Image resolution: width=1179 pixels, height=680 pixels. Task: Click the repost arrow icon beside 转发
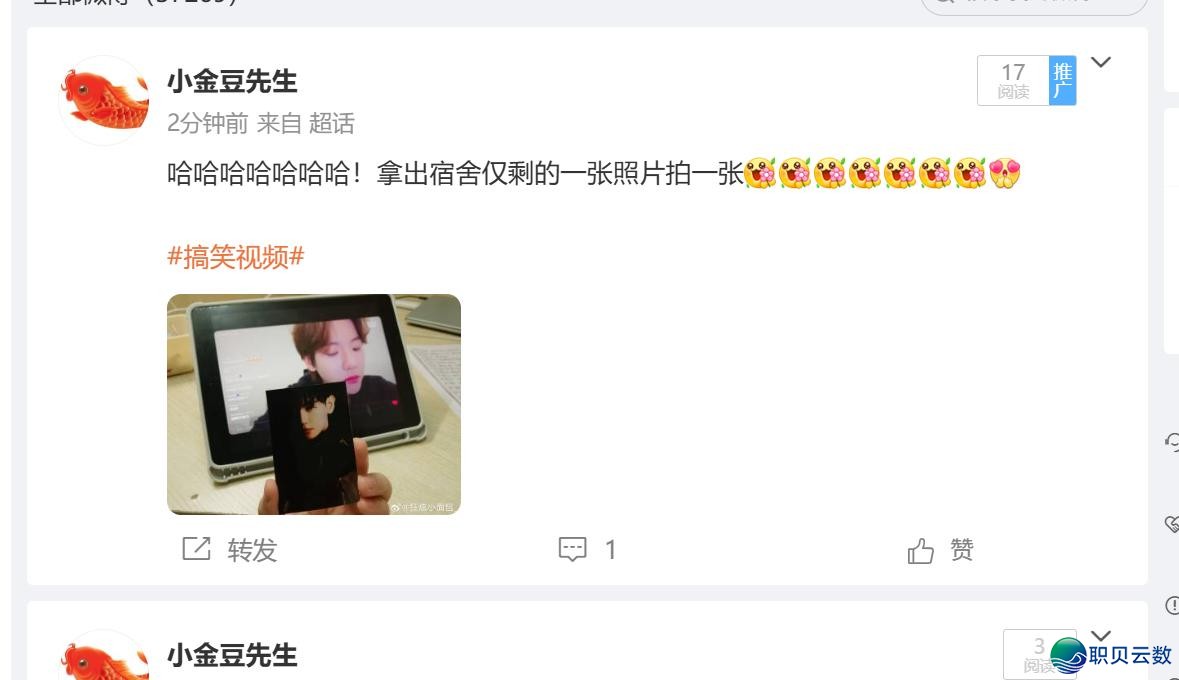pos(196,548)
